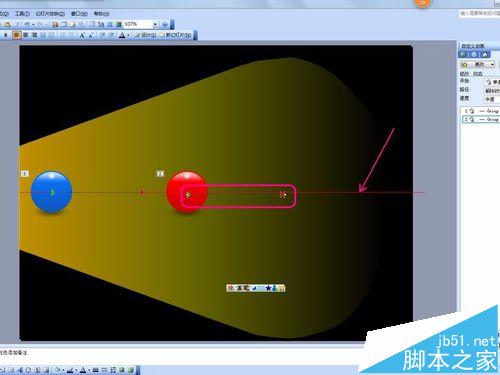Toggle the Center alignment button
Image resolution: width=500 pixels, height=375 pixels.
tap(25, 35)
